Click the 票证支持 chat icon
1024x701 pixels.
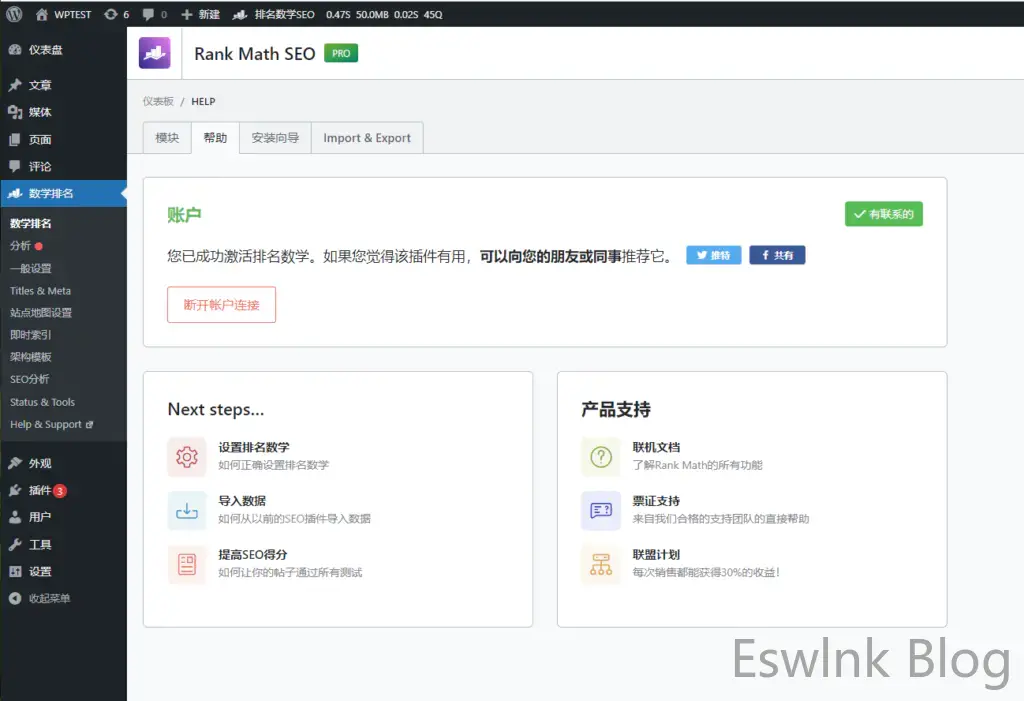click(600, 510)
